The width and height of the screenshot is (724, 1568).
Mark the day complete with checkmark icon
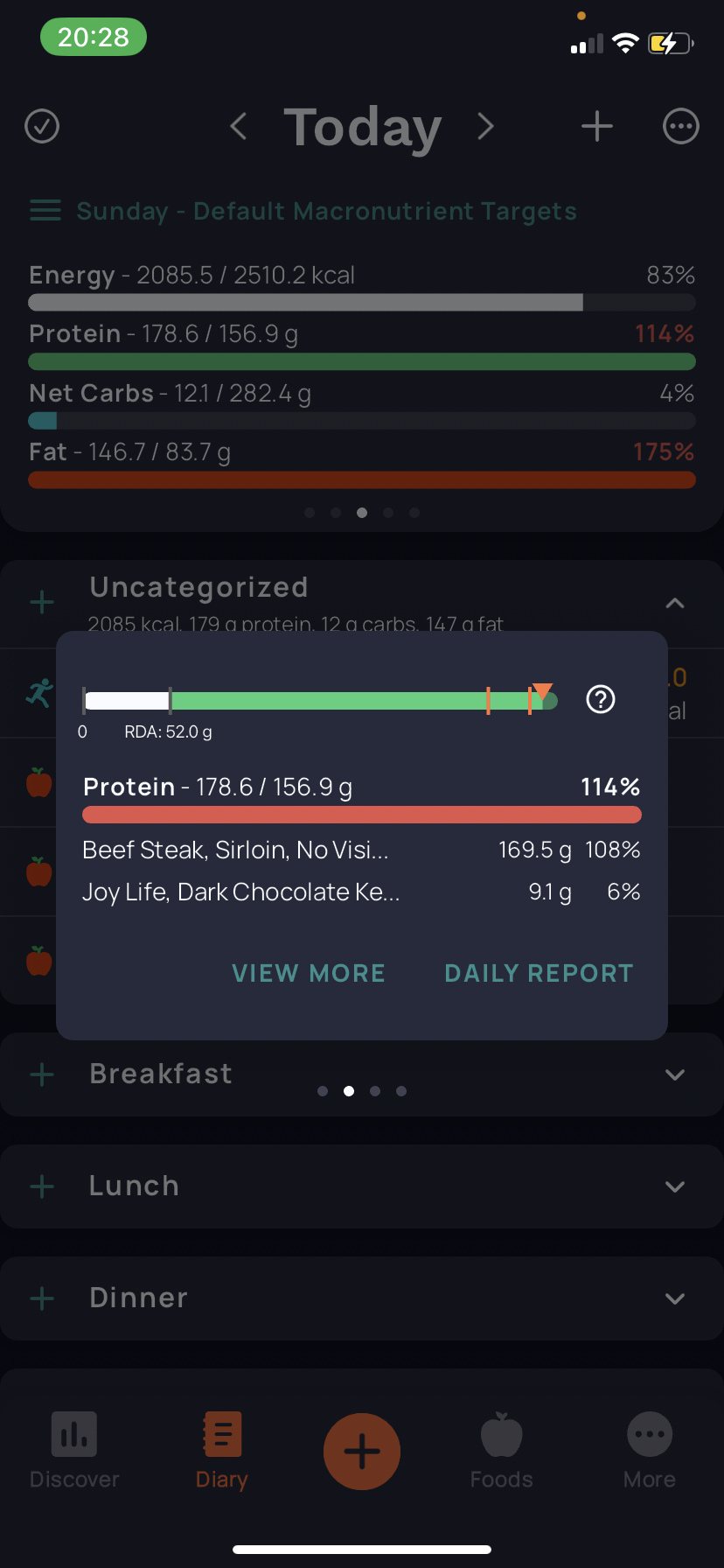(42, 126)
